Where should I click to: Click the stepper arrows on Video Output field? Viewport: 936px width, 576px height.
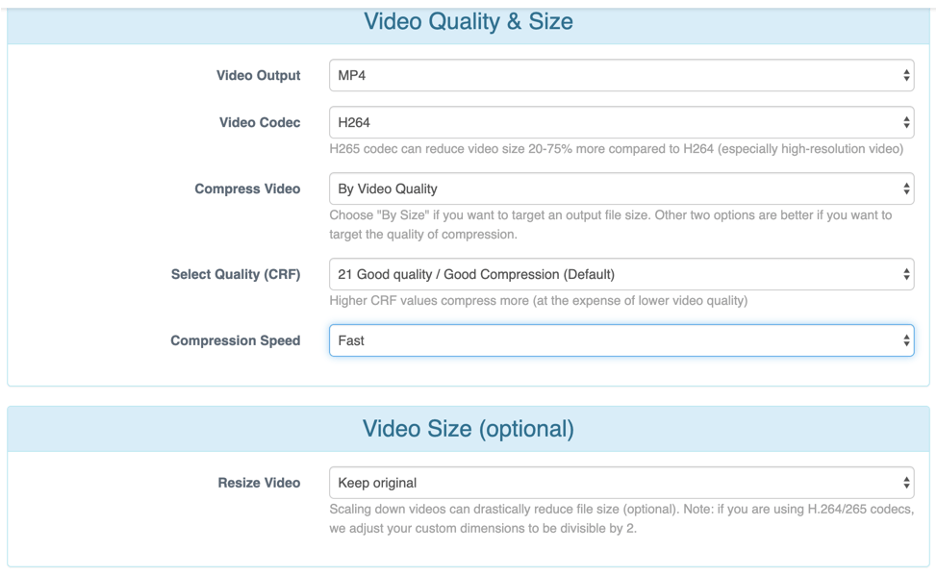click(x=906, y=75)
